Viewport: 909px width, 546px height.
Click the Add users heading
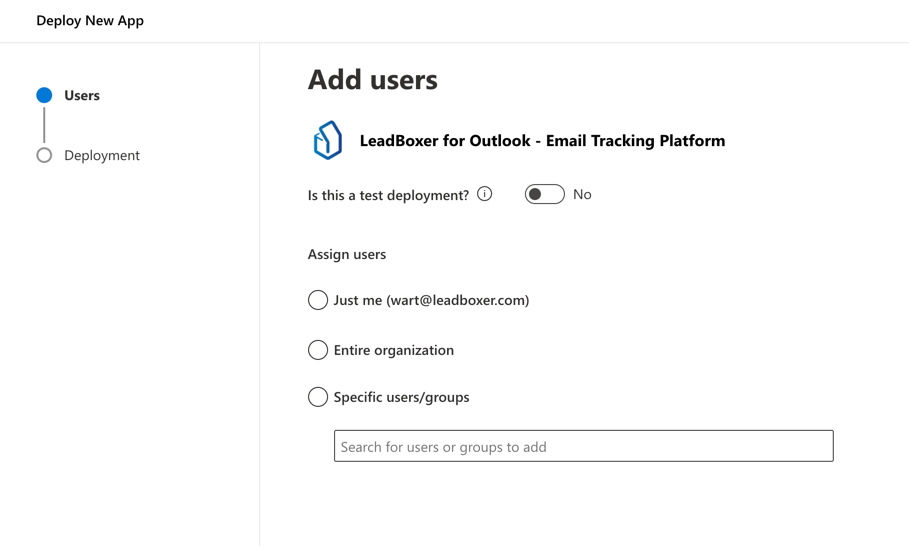372,79
